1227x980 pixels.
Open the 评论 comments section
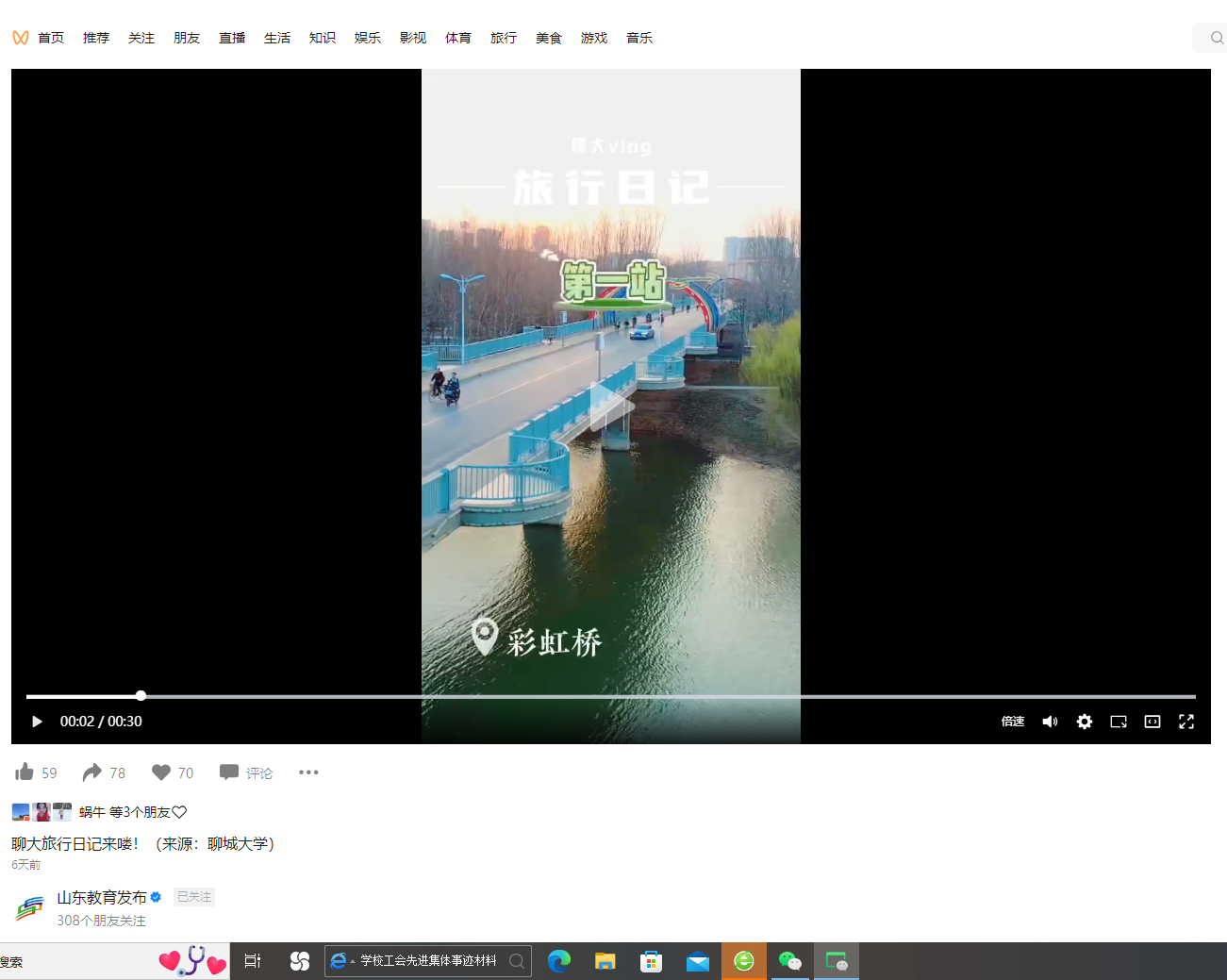click(x=245, y=772)
